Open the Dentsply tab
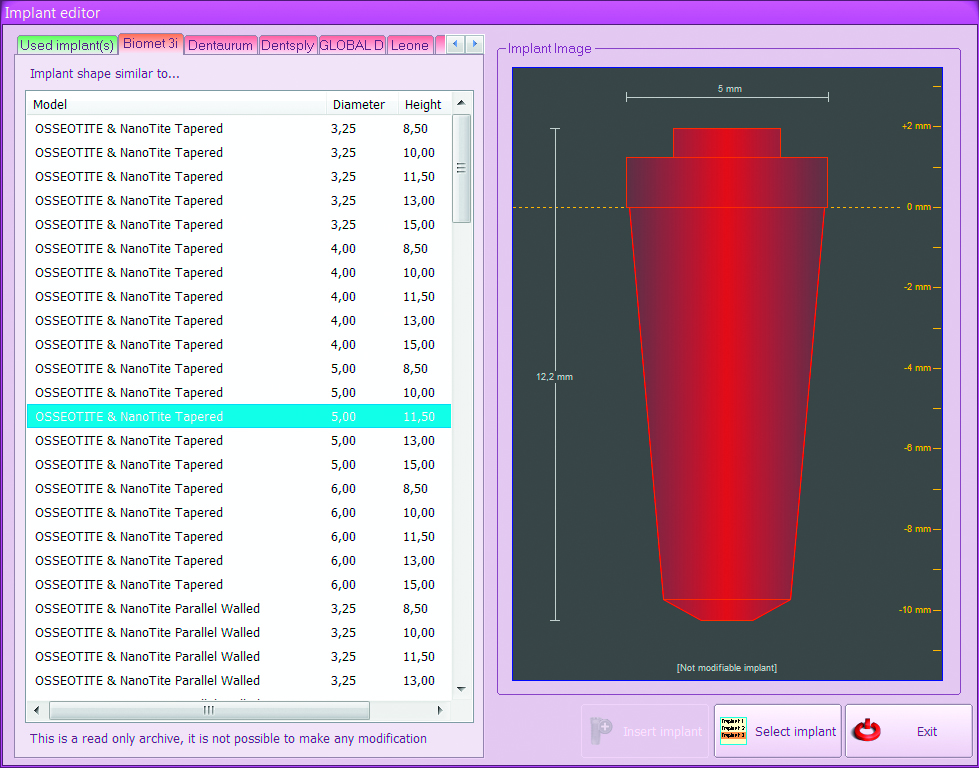The height and width of the screenshot is (768, 980). pyautogui.click(x=288, y=45)
